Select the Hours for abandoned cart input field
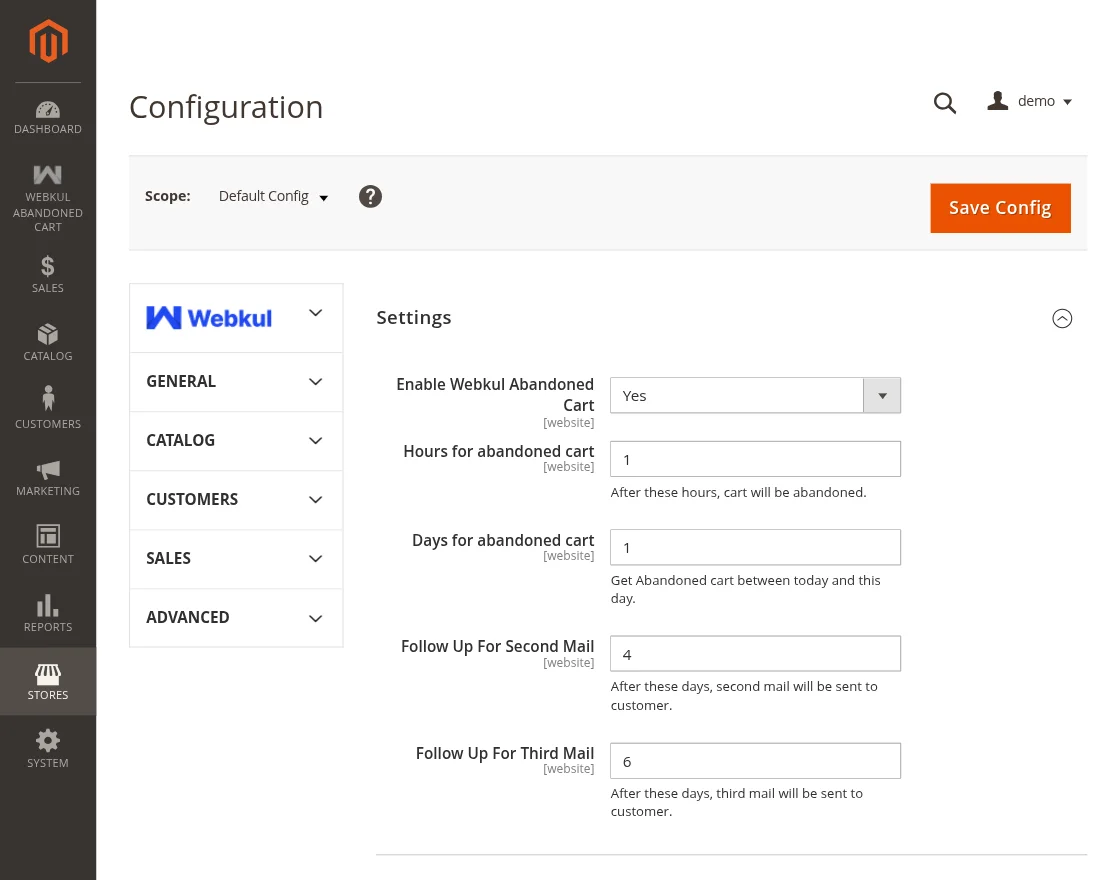The height and width of the screenshot is (880, 1120). (x=755, y=458)
